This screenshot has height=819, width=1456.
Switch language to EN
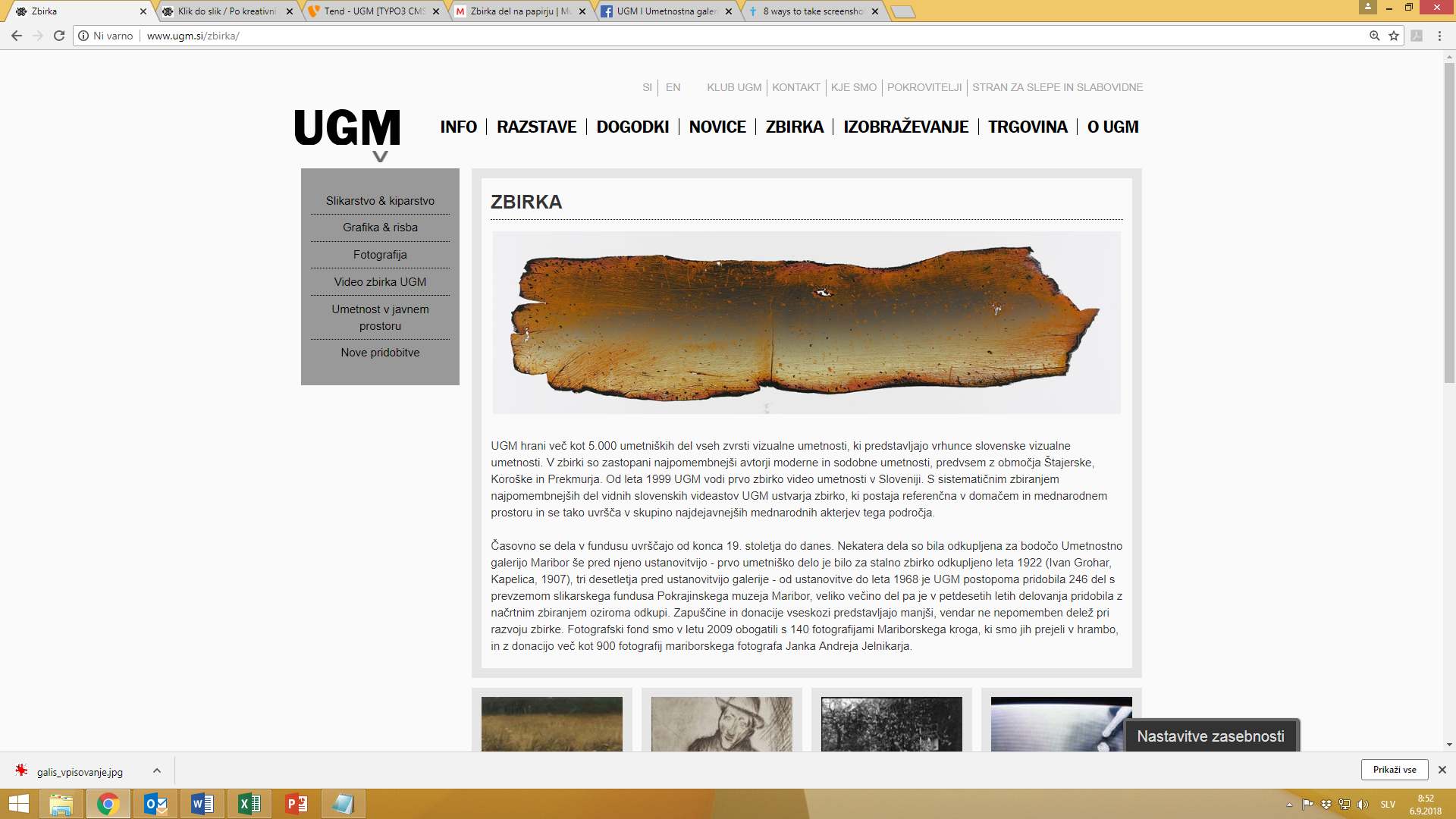[x=673, y=87]
